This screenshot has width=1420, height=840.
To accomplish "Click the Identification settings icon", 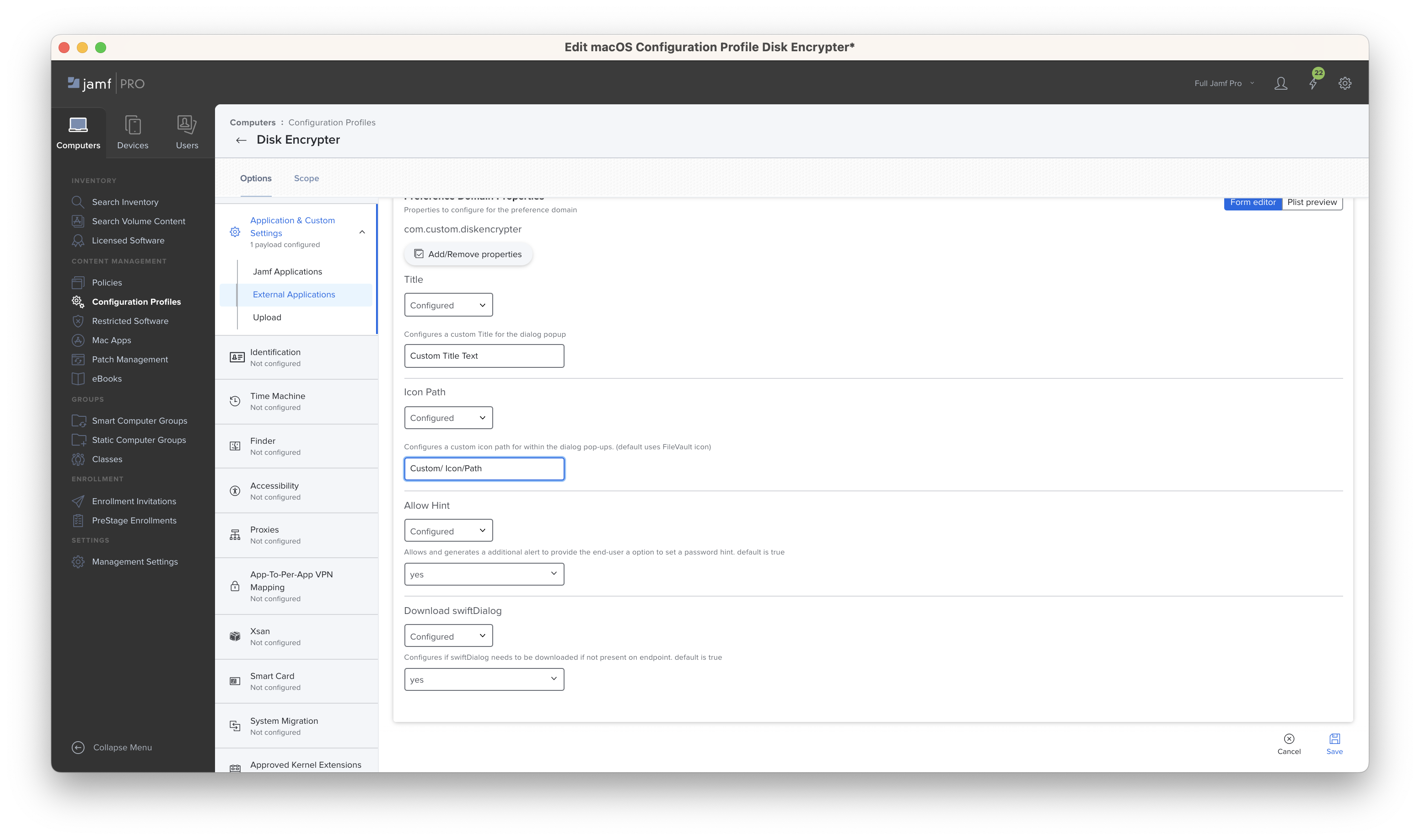I will click(237, 357).
